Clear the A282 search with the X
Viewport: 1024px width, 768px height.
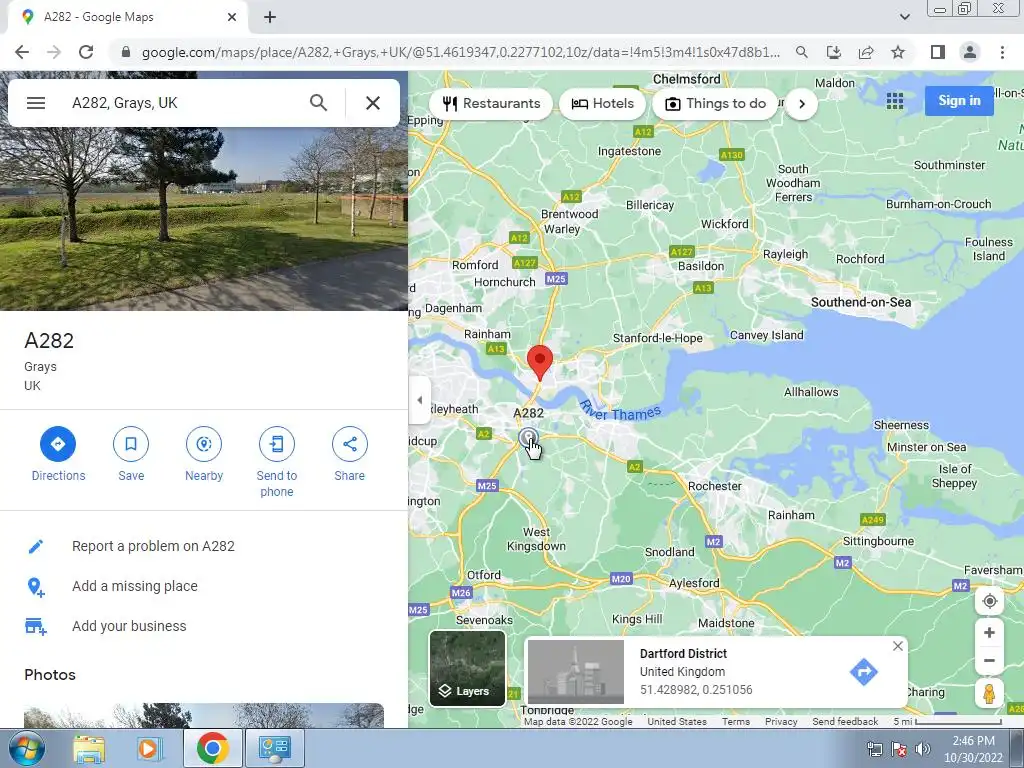coord(373,103)
